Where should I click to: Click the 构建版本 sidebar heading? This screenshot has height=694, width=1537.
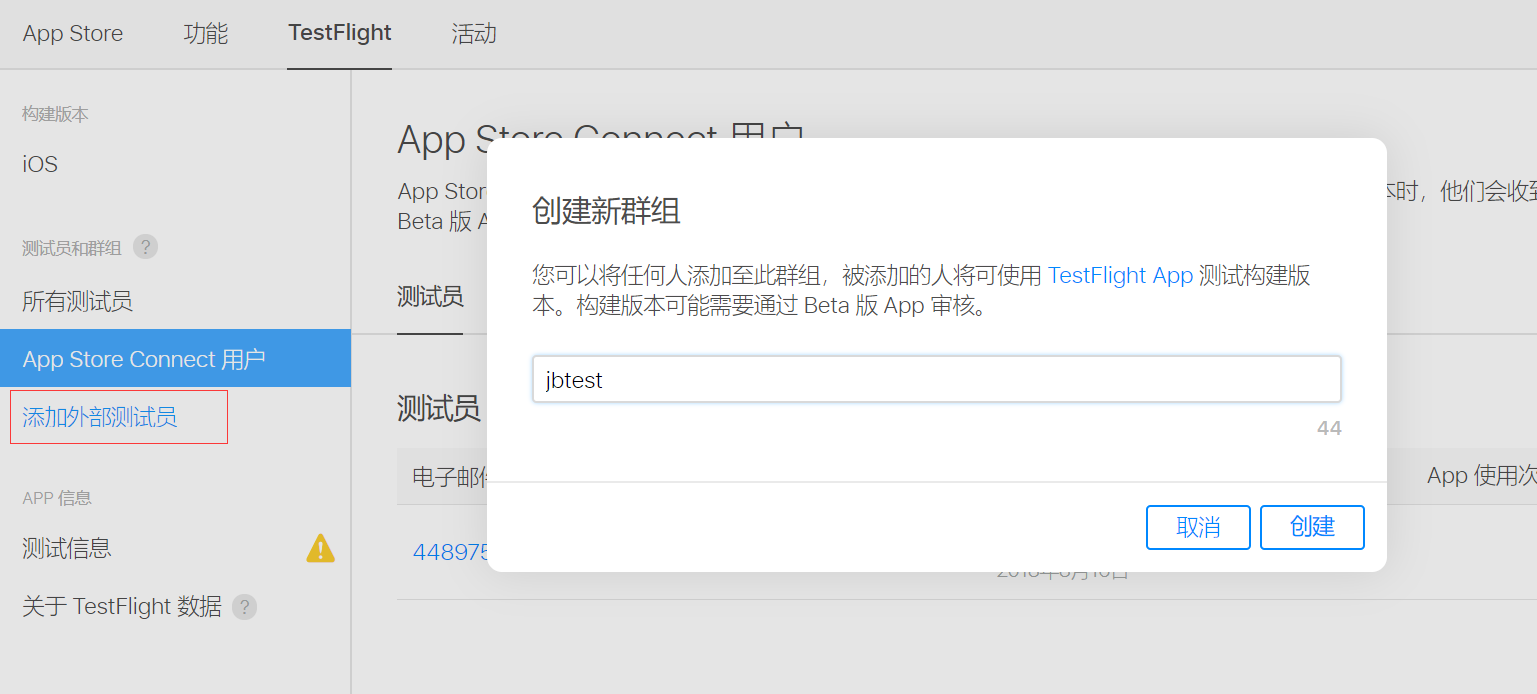[x=55, y=115]
